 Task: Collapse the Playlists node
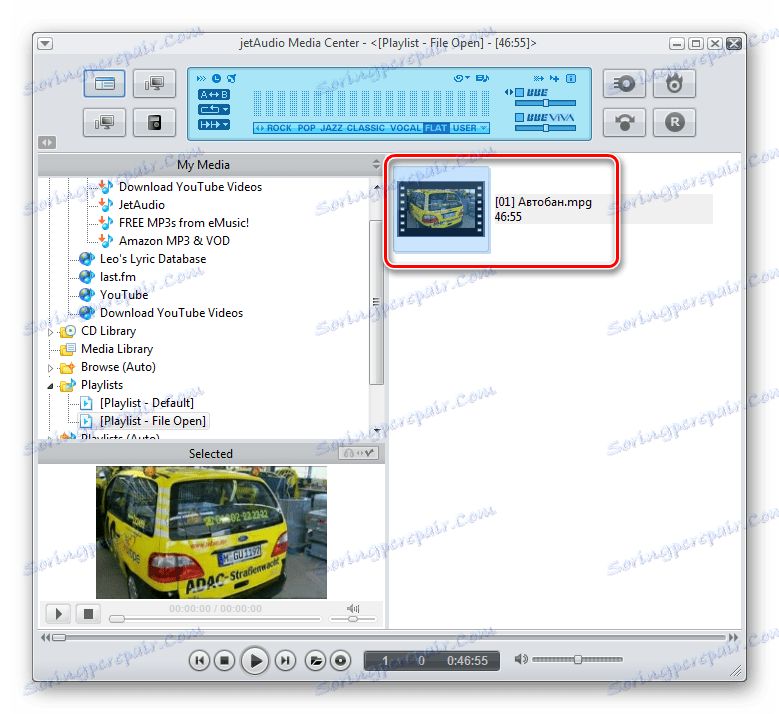(x=50, y=386)
